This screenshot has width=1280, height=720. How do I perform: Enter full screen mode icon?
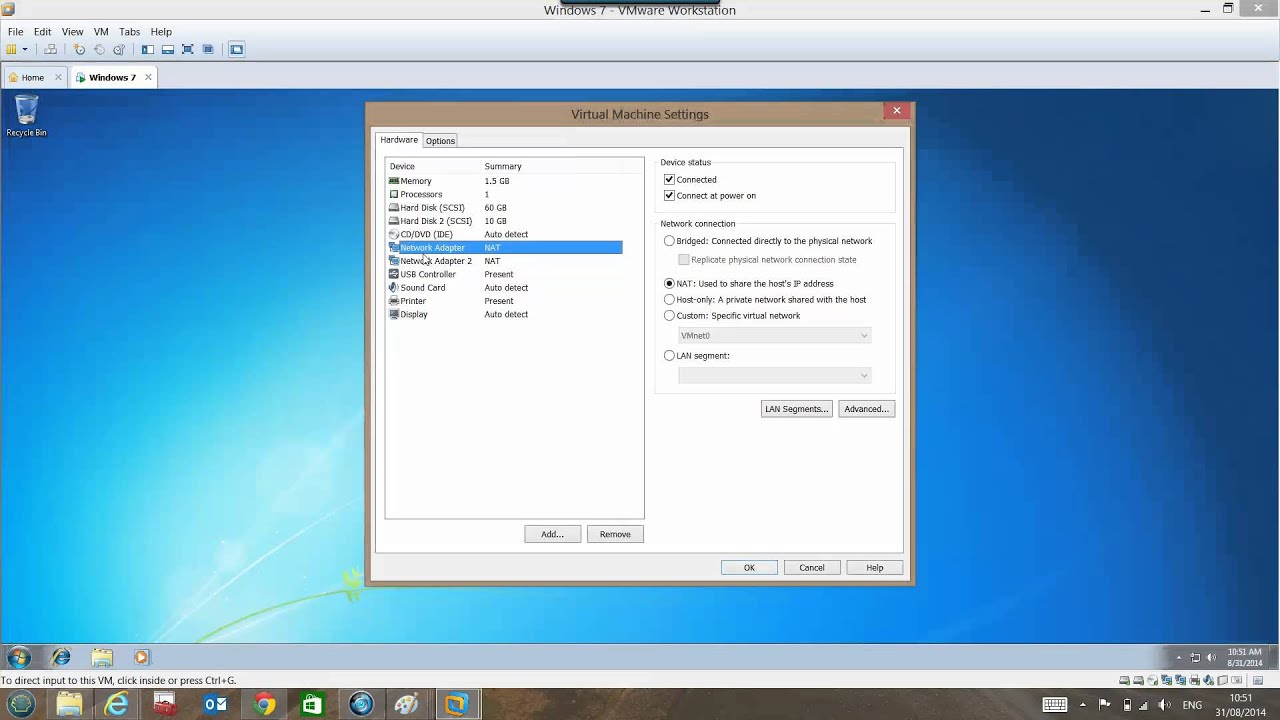187,49
